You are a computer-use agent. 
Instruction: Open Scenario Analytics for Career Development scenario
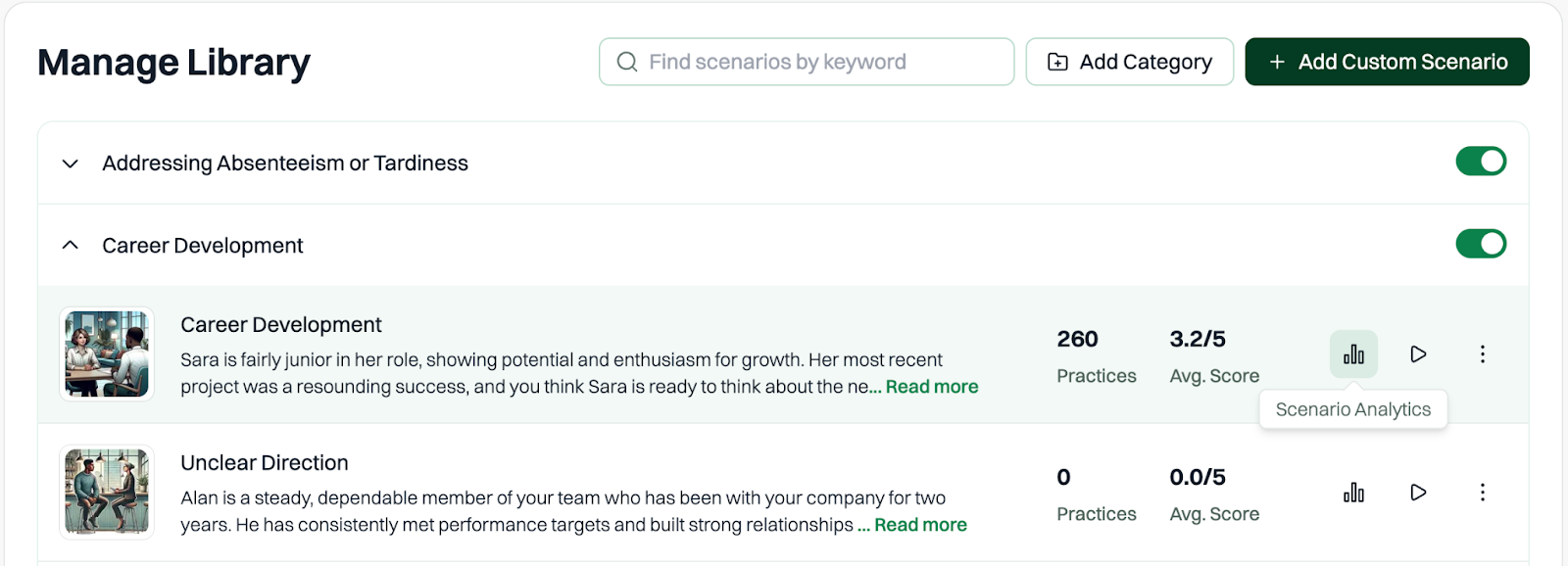[x=1353, y=354]
